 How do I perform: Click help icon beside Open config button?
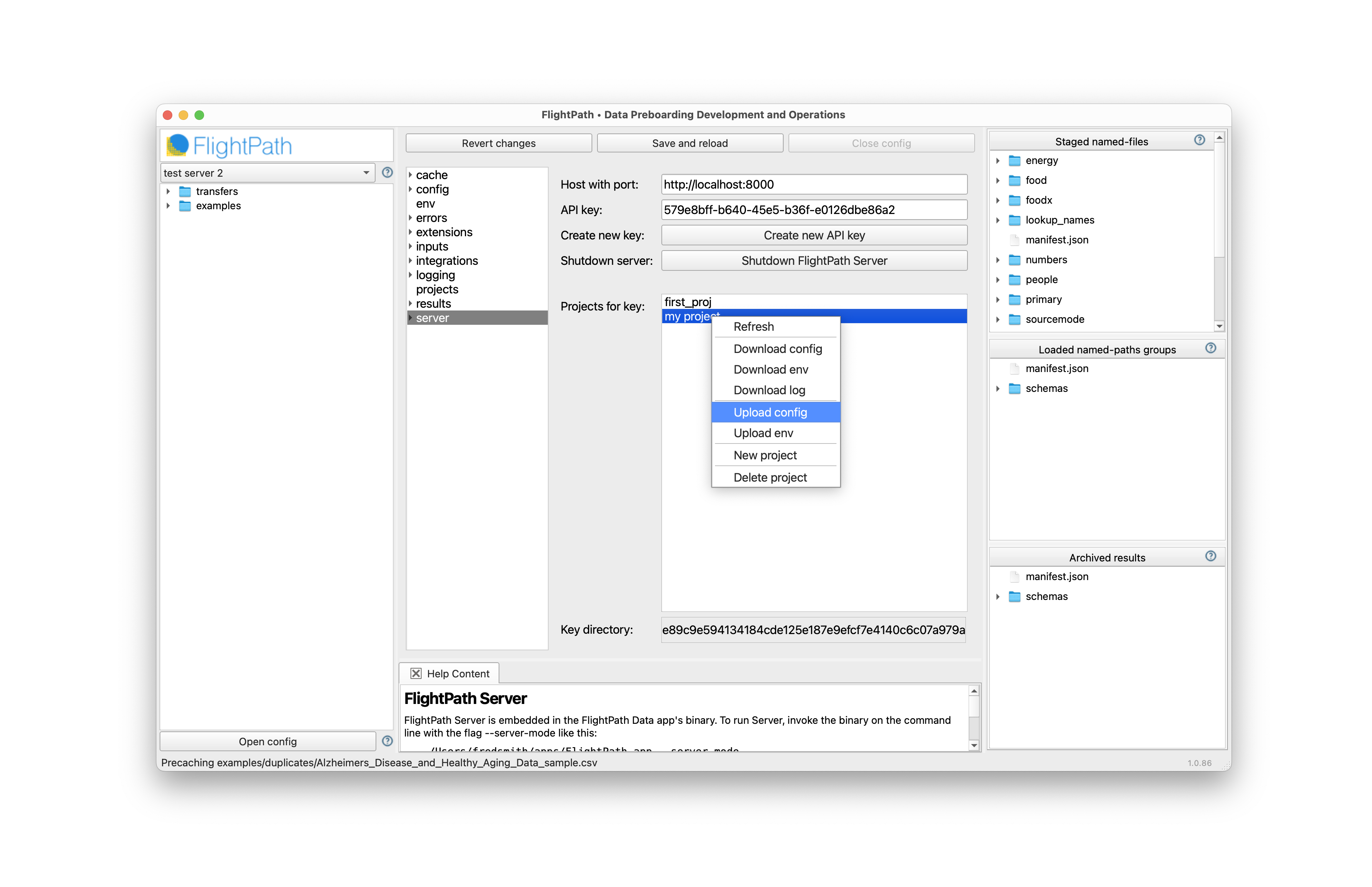(387, 741)
